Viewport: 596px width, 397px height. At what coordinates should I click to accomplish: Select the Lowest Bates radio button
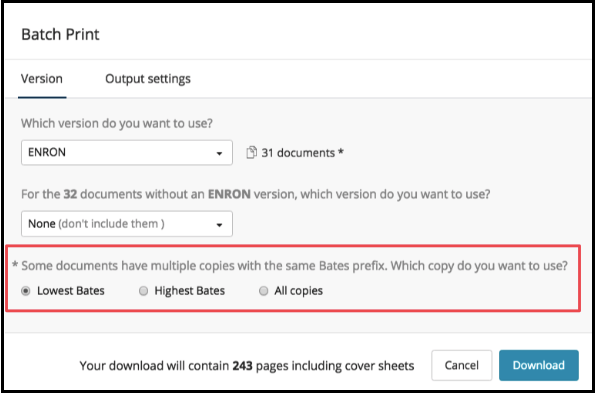[25, 291]
